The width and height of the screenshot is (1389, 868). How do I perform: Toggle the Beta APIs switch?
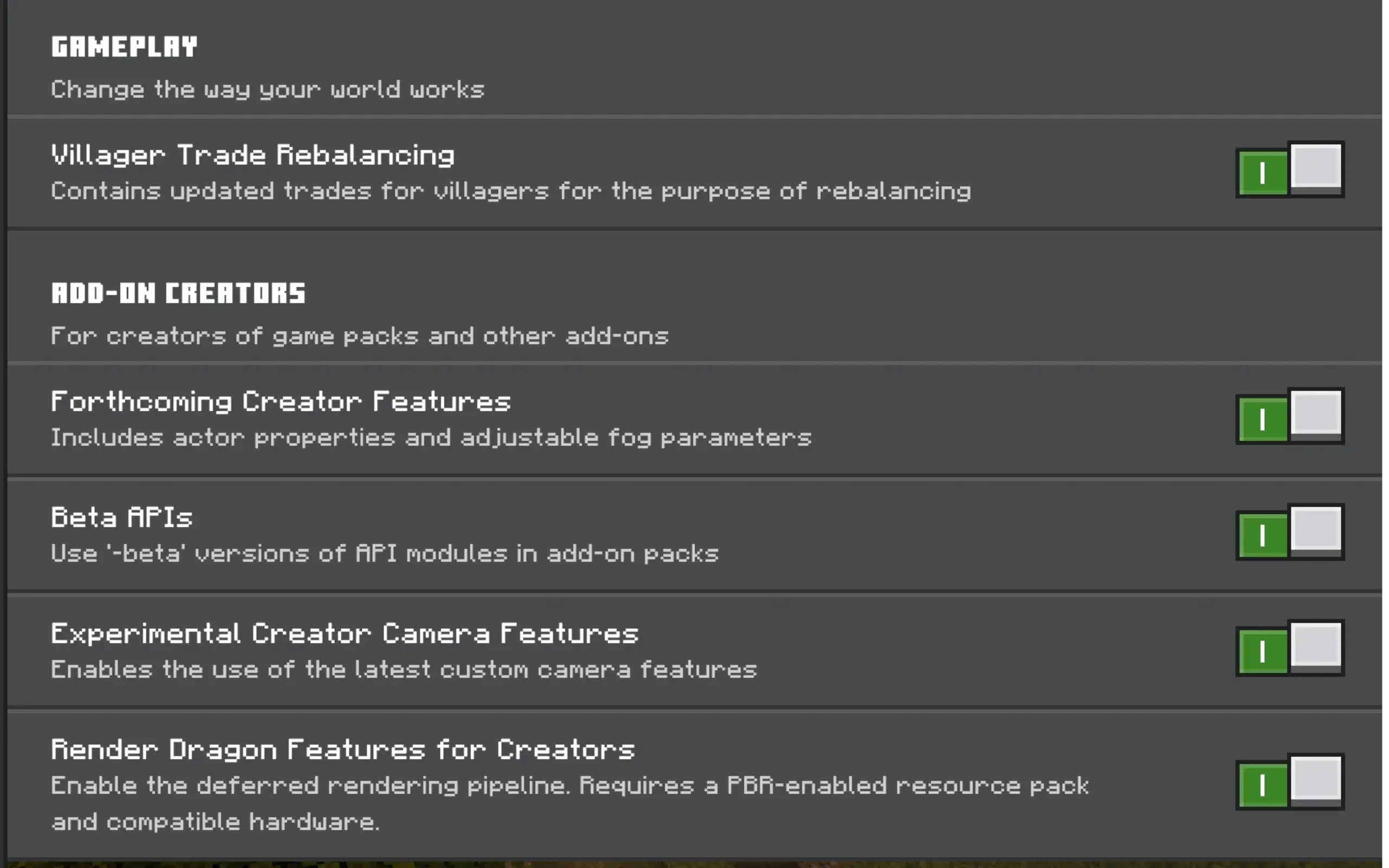1289,533
